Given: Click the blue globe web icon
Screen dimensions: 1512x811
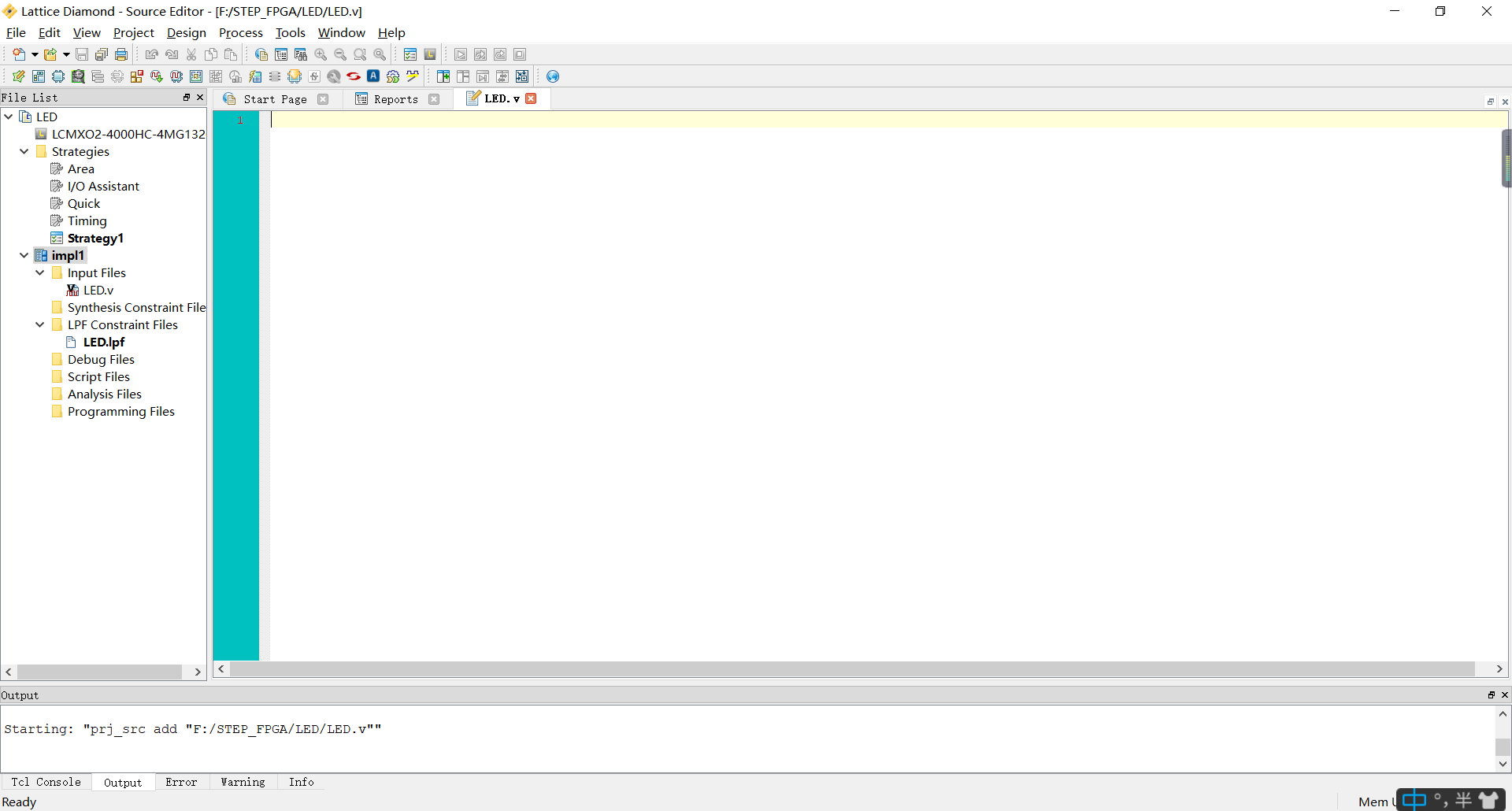Looking at the screenshot, I should point(553,76).
